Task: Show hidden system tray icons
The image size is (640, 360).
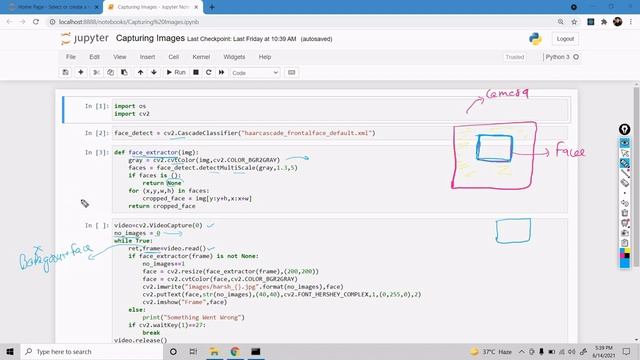Action: click(522, 351)
